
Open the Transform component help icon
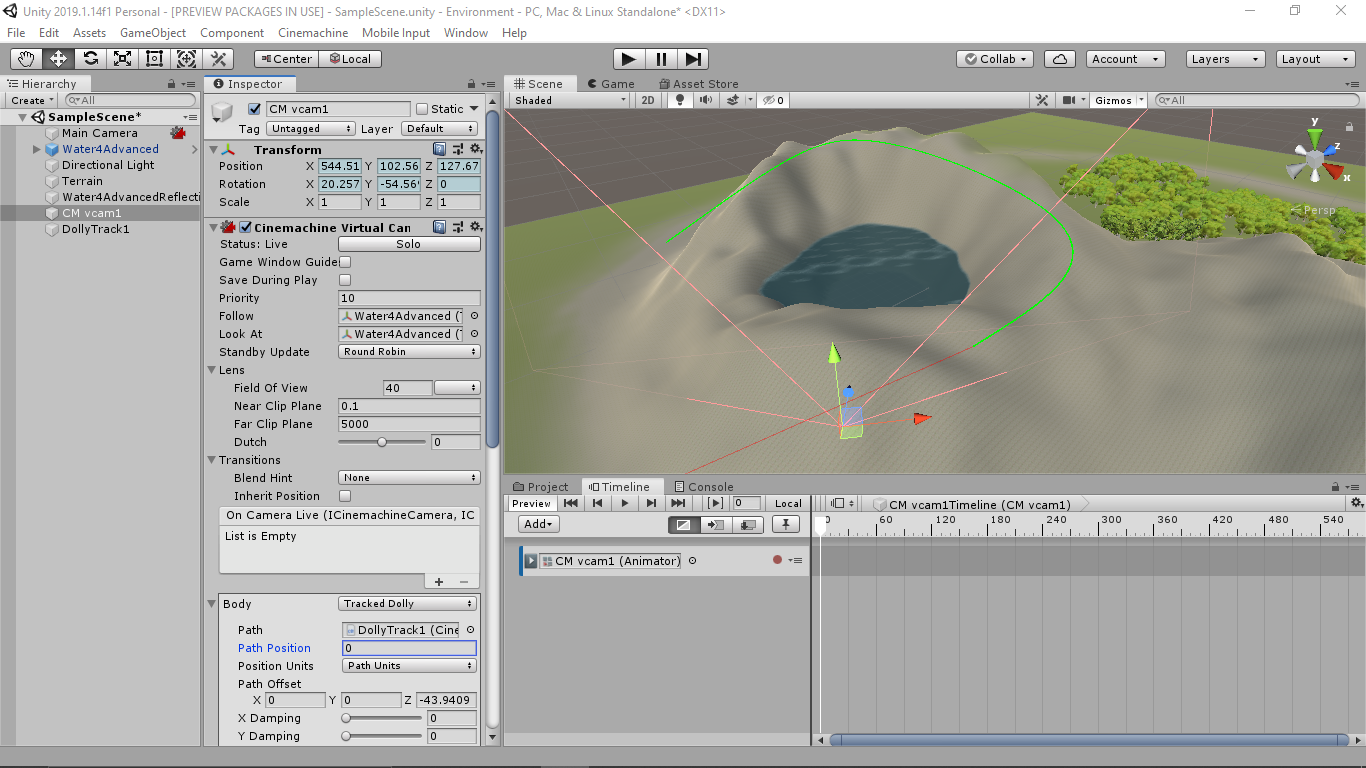pos(440,149)
